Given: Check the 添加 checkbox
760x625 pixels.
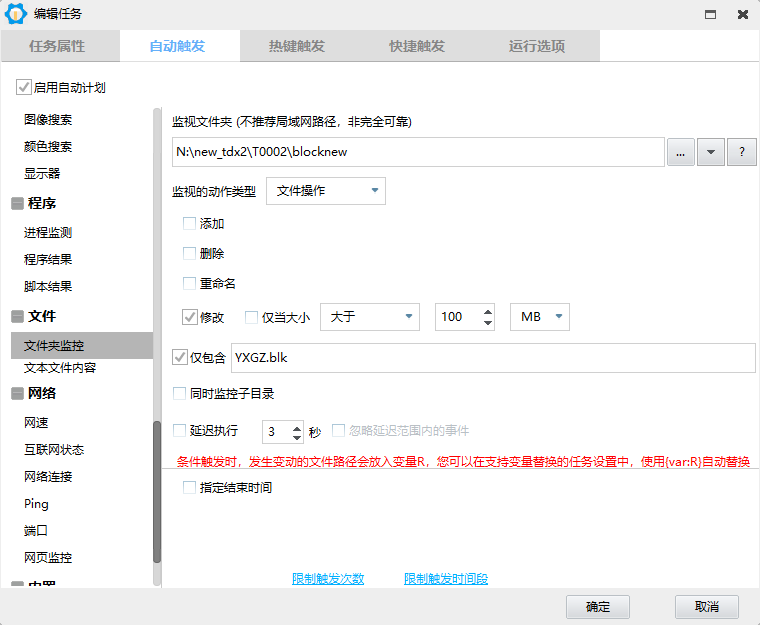Looking at the screenshot, I should [189, 224].
